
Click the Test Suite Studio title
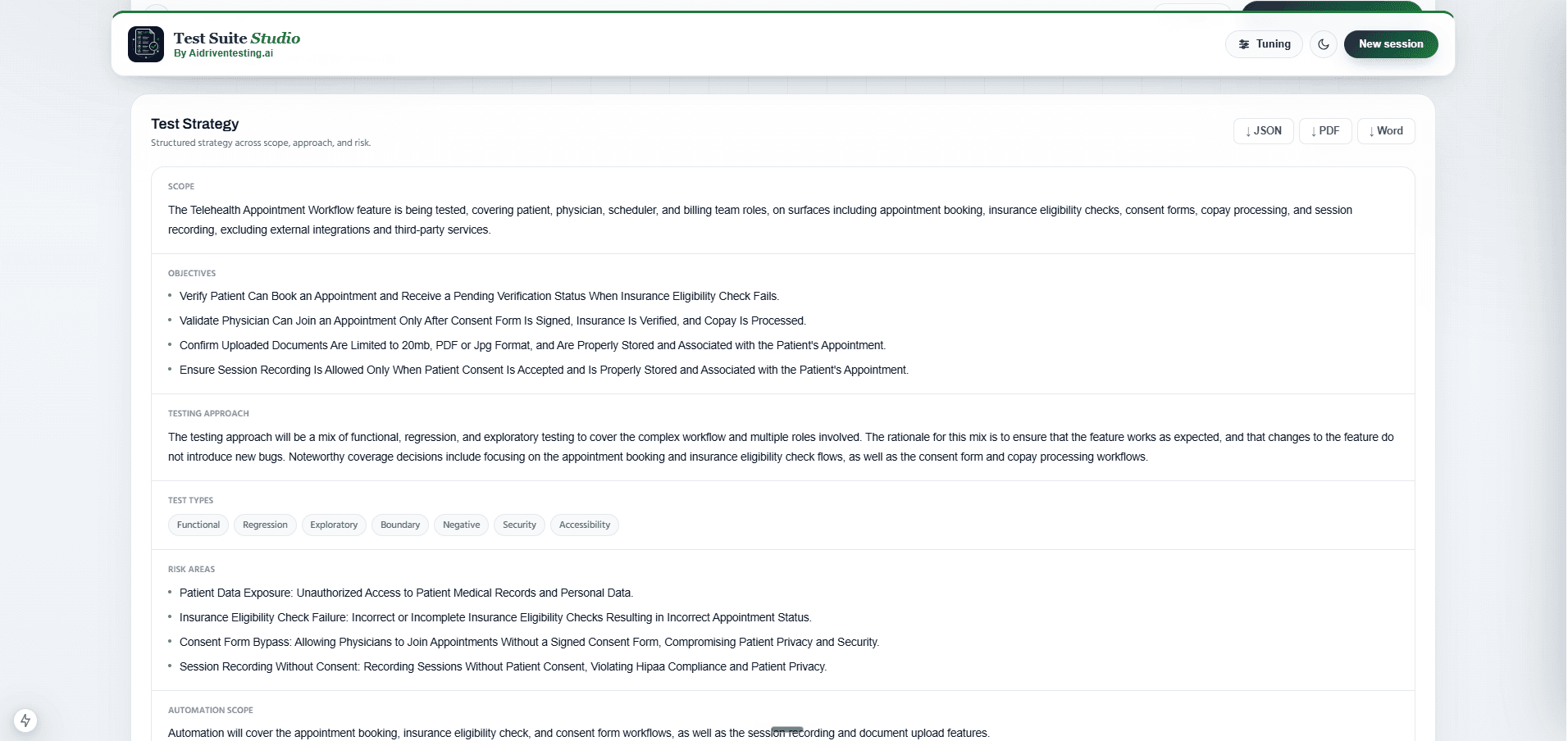click(x=237, y=38)
